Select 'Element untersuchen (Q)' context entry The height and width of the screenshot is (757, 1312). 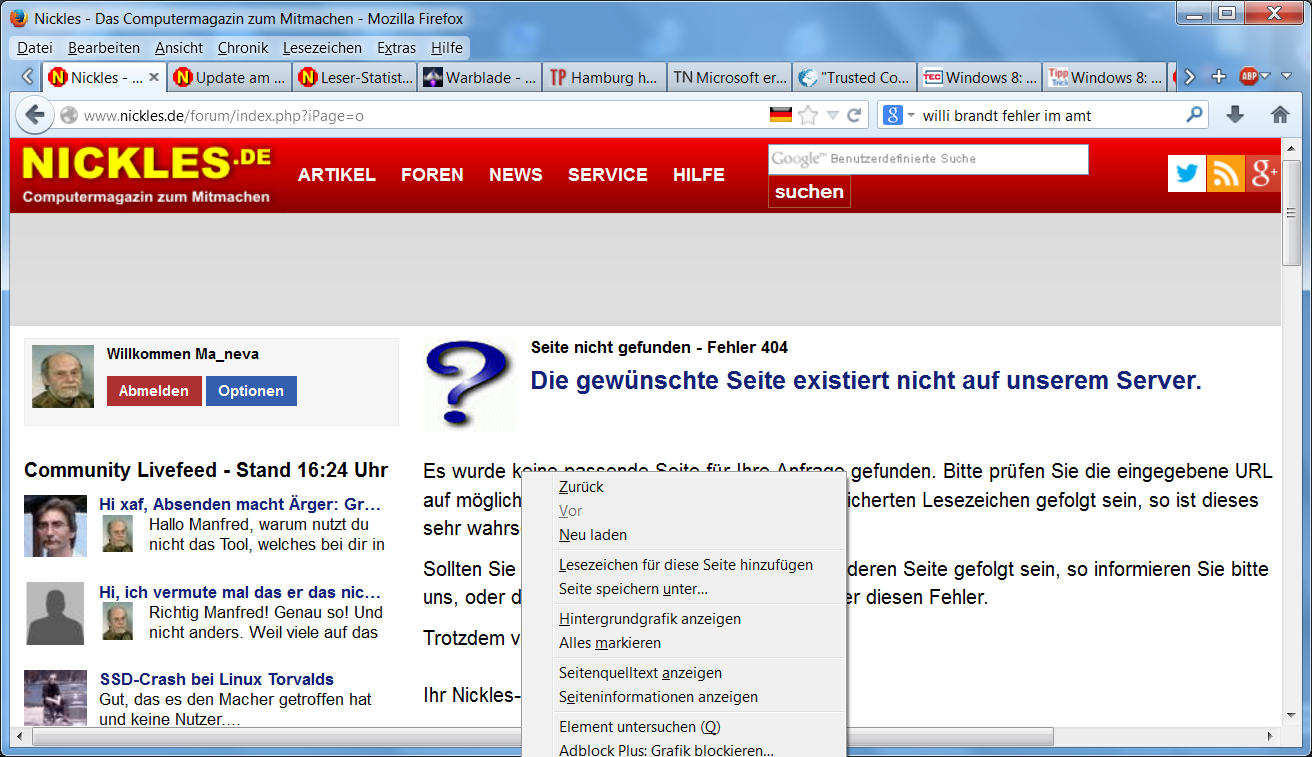(x=684, y=727)
